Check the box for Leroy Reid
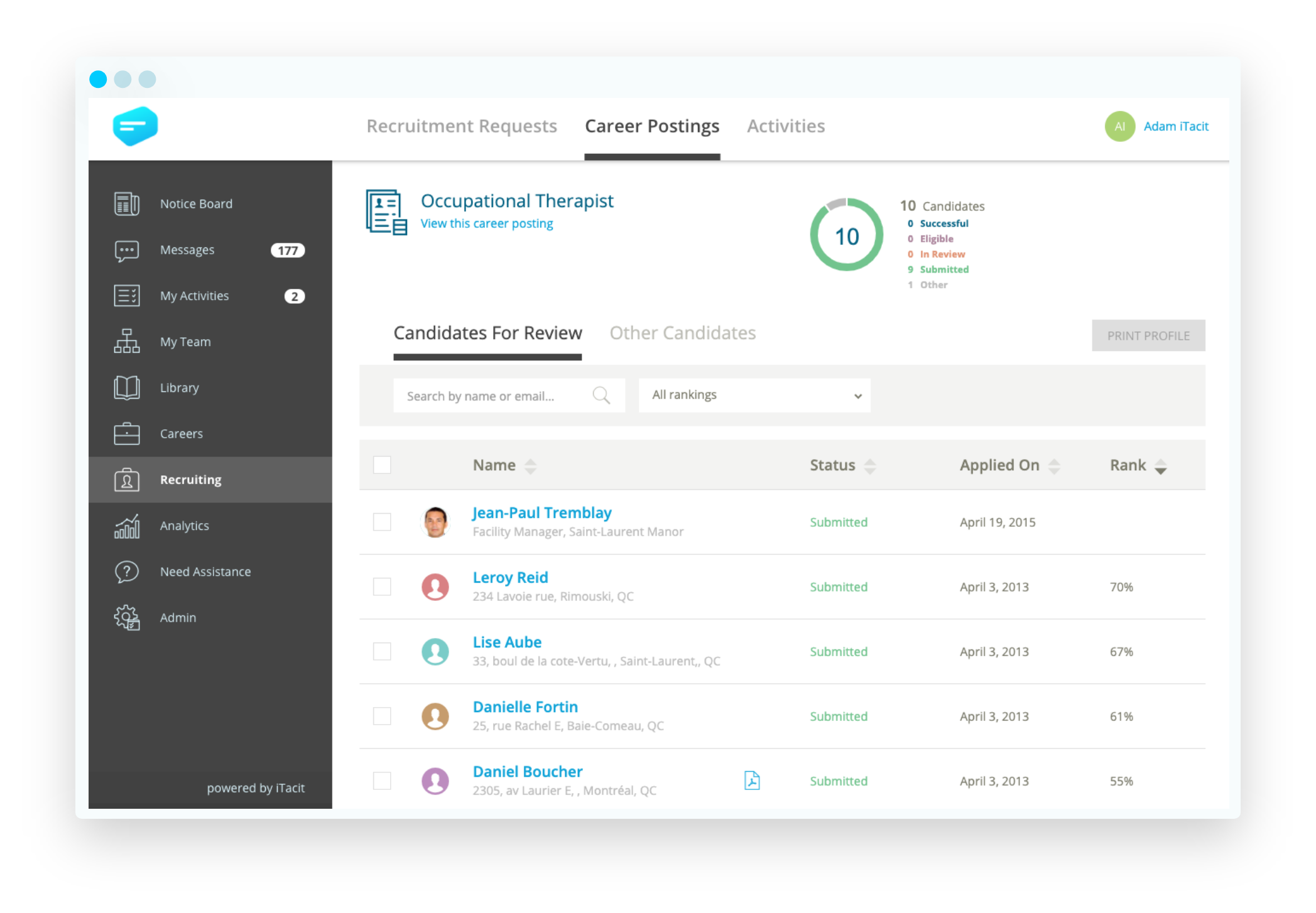1316x913 pixels. tap(382, 586)
